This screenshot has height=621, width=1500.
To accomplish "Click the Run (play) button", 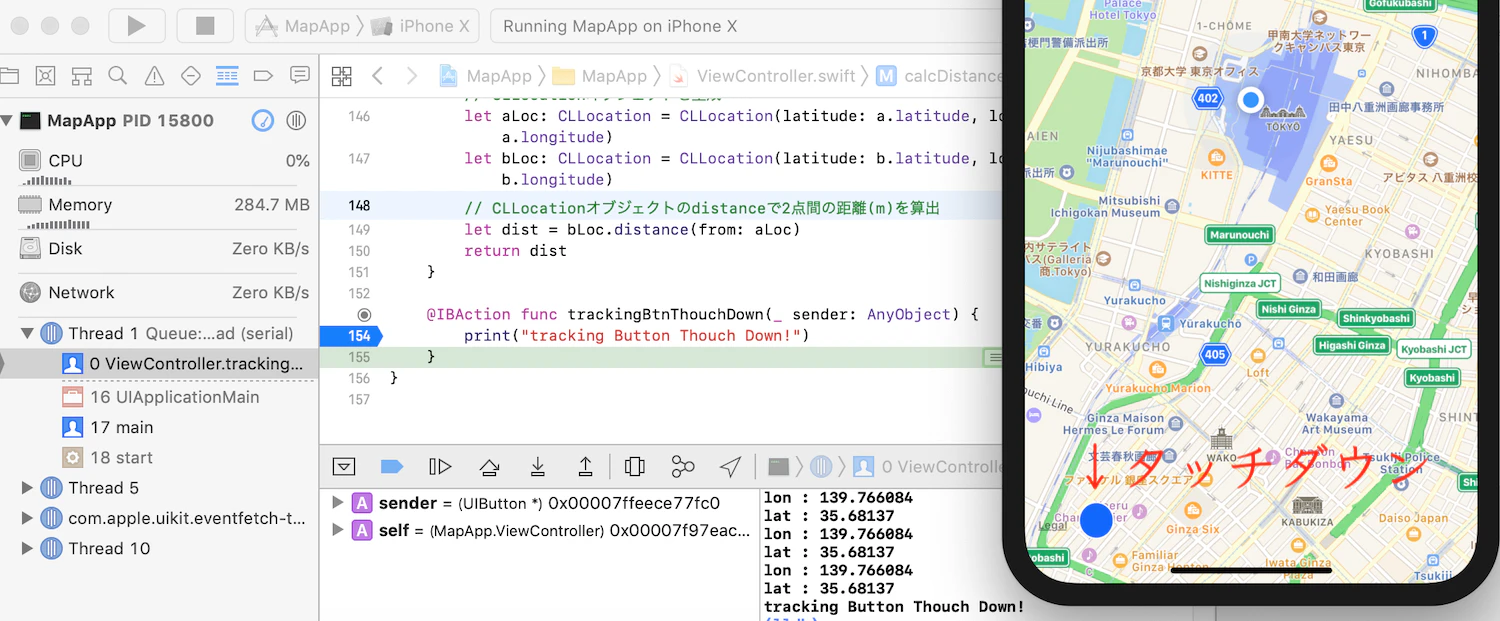I will pos(137,26).
